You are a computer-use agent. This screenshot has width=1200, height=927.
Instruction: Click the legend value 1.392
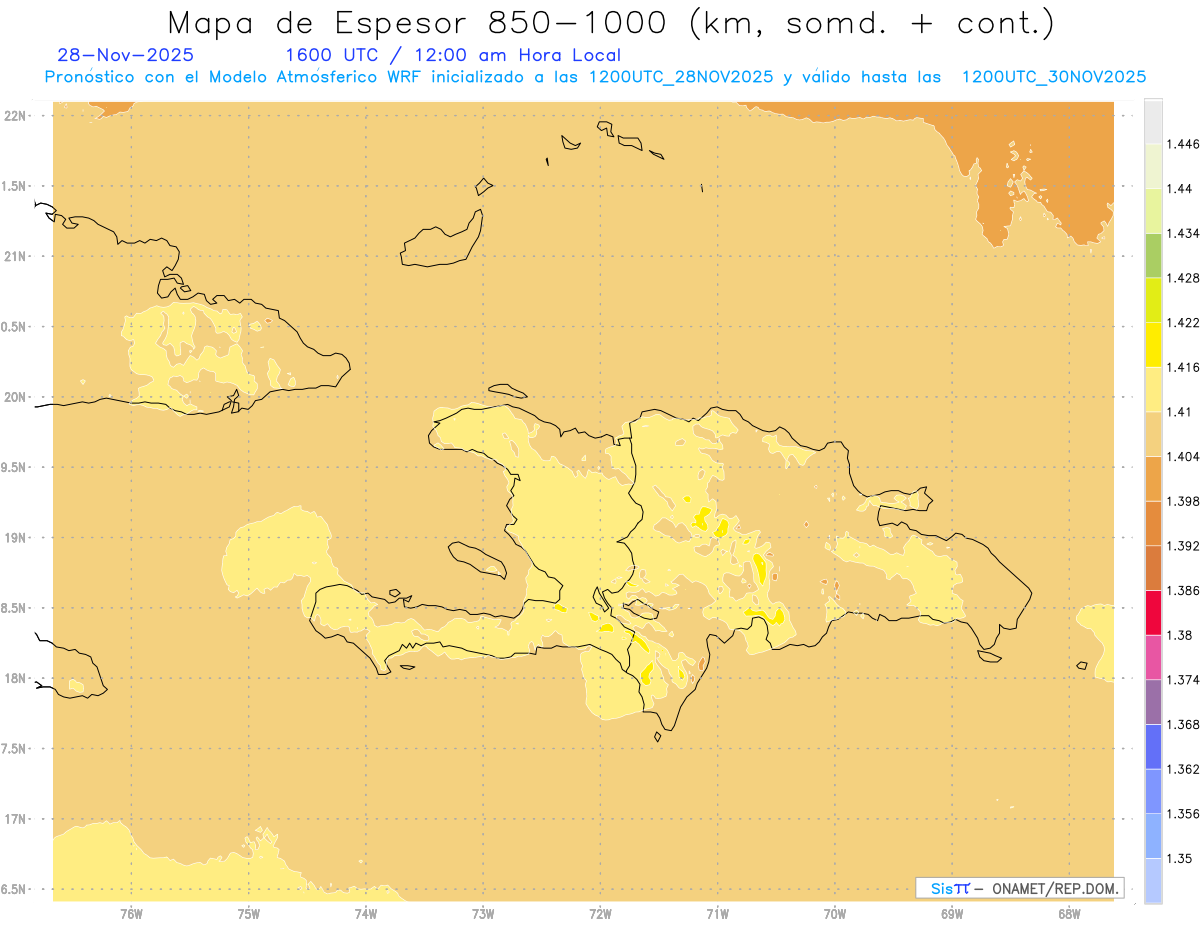pyautogui.click(x=1183, y=546)
